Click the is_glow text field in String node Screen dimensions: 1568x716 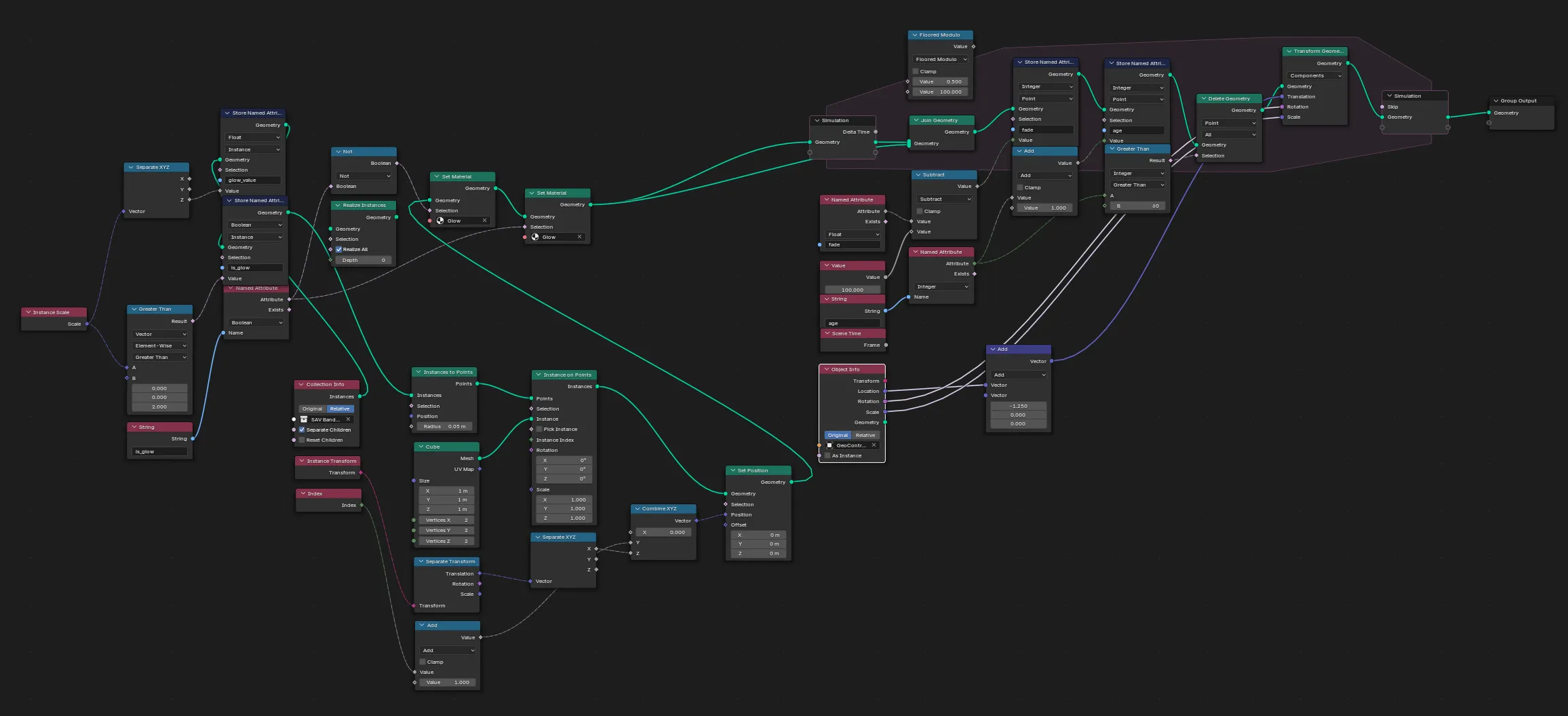(159, 451)
